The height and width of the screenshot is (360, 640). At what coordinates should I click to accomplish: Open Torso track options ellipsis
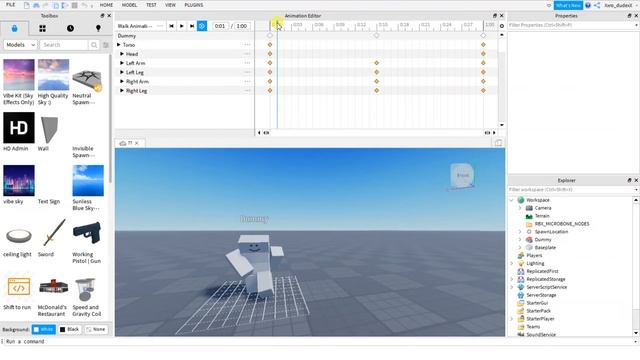click(247, 44)
